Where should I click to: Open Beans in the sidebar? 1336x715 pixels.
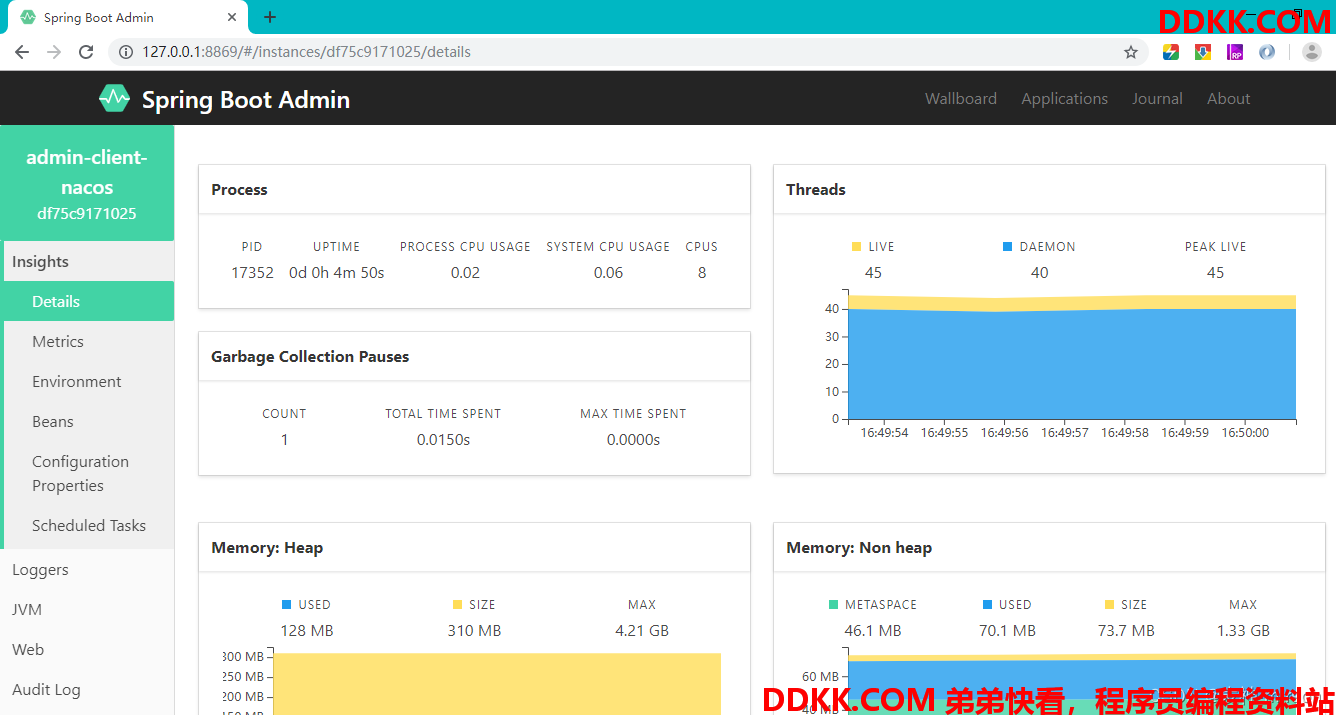89,421
